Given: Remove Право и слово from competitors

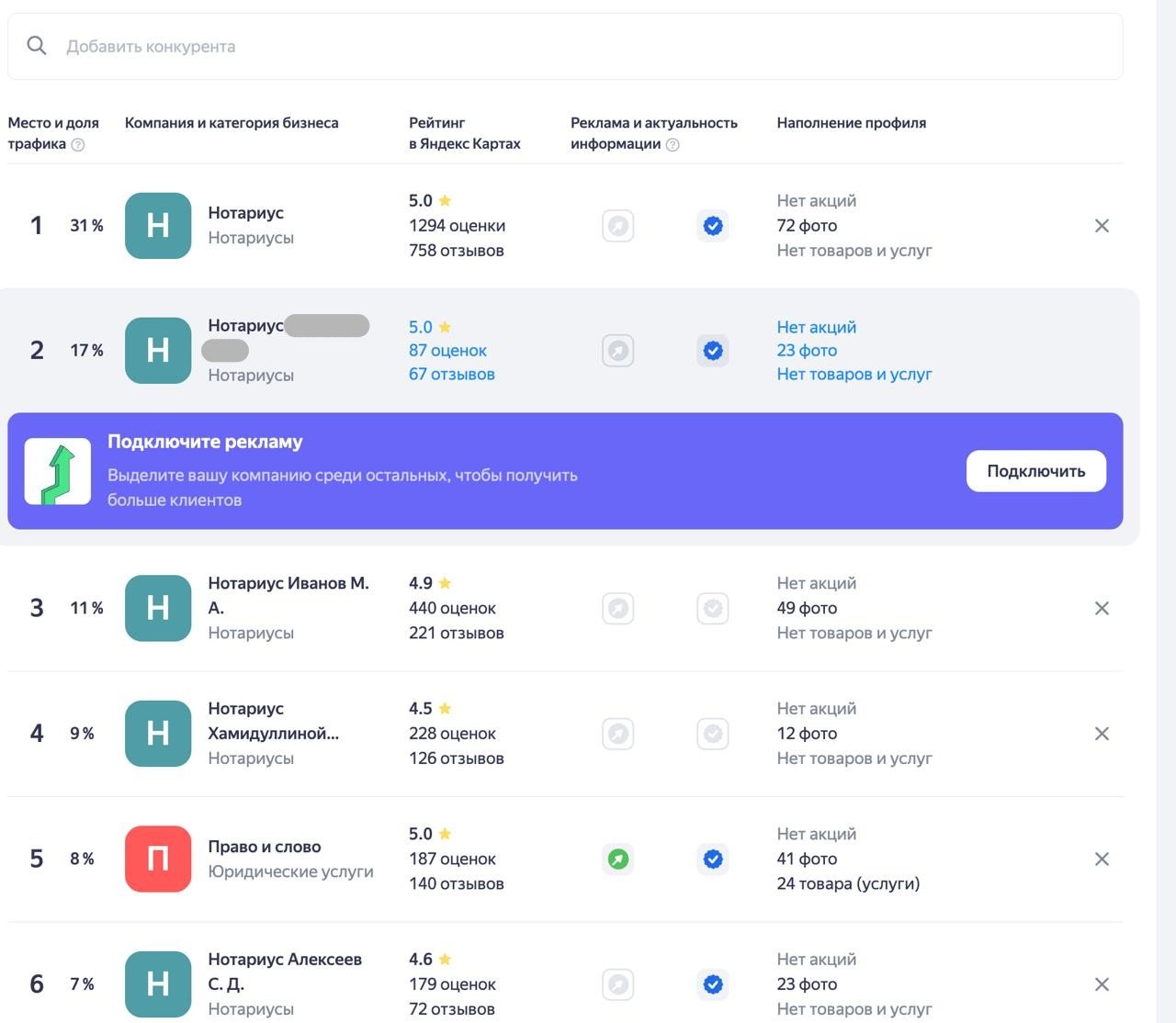Looking at the screenshot, I should [x=1102, y=859].
